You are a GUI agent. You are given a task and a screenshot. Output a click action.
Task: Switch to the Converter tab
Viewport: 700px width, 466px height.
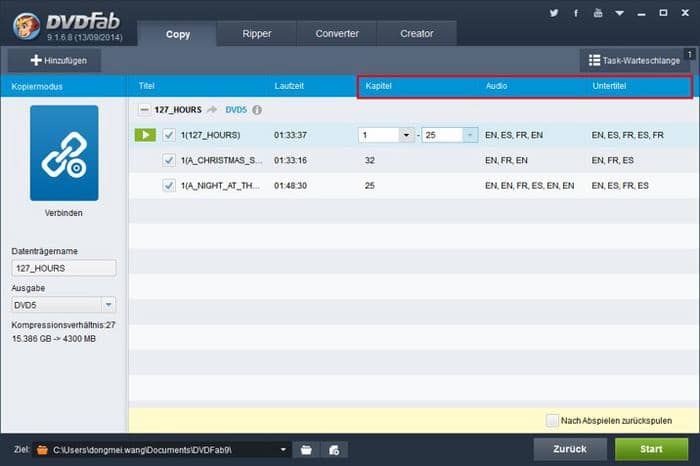(337, 33)
